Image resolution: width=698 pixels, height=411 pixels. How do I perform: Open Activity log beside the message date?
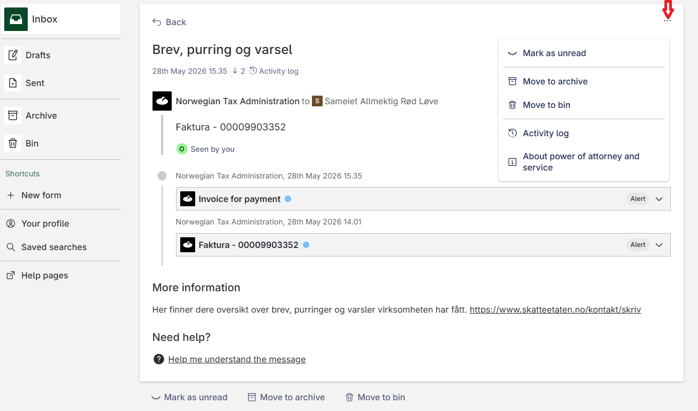pyautogui.click(x=274, y=71)
